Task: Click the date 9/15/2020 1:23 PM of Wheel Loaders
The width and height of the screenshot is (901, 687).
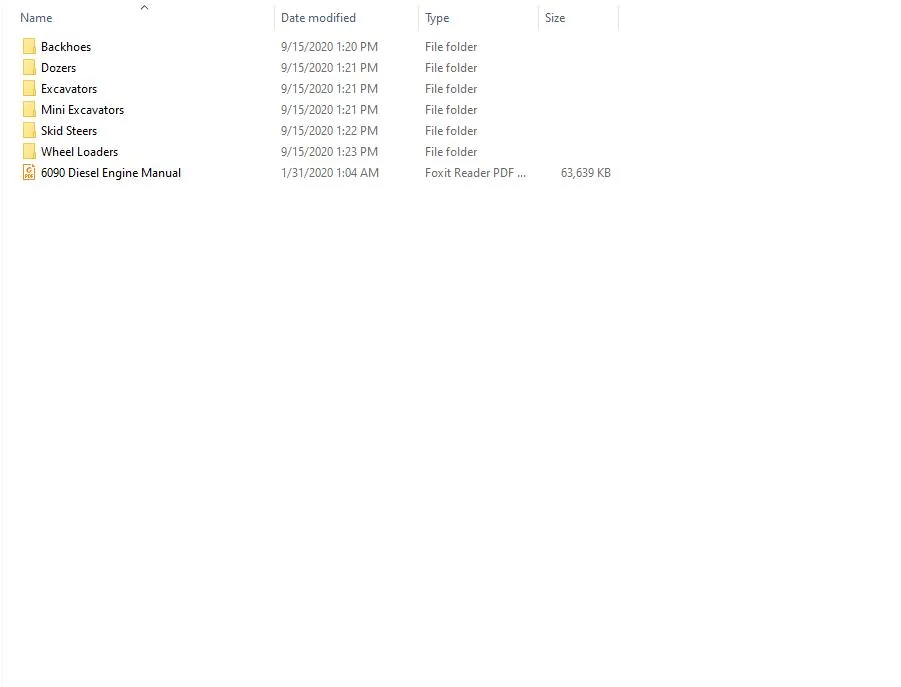Action: coord(329,152)
